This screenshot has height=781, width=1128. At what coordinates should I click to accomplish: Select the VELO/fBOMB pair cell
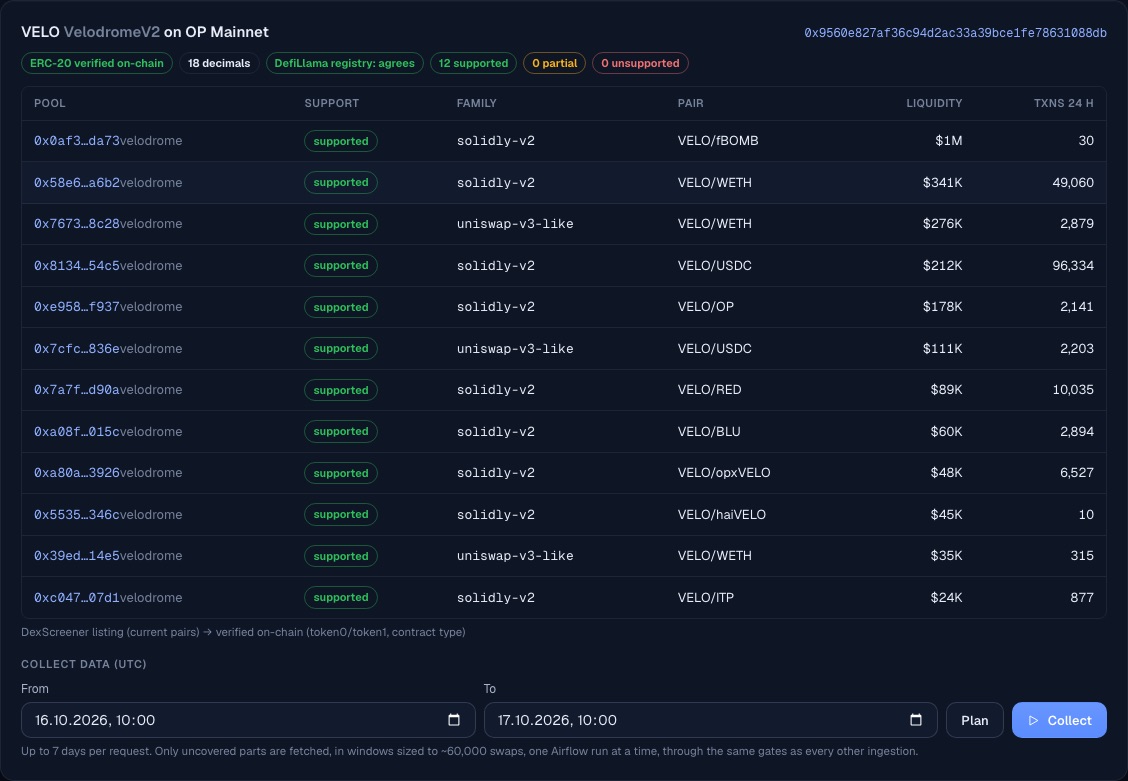coord(718,141)
